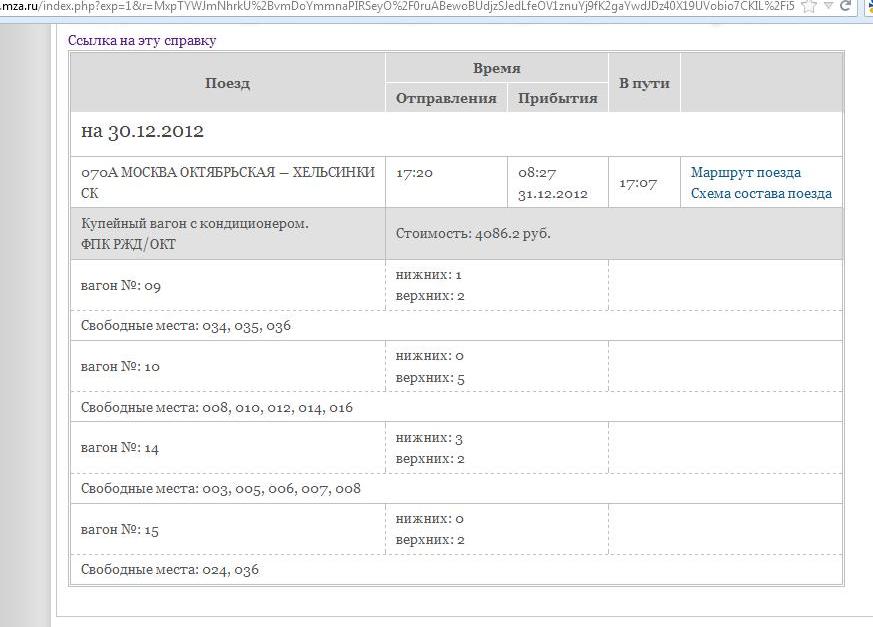
Task: Follow the 'Схема состава поезда' link
Action: (x=760, y=194)
